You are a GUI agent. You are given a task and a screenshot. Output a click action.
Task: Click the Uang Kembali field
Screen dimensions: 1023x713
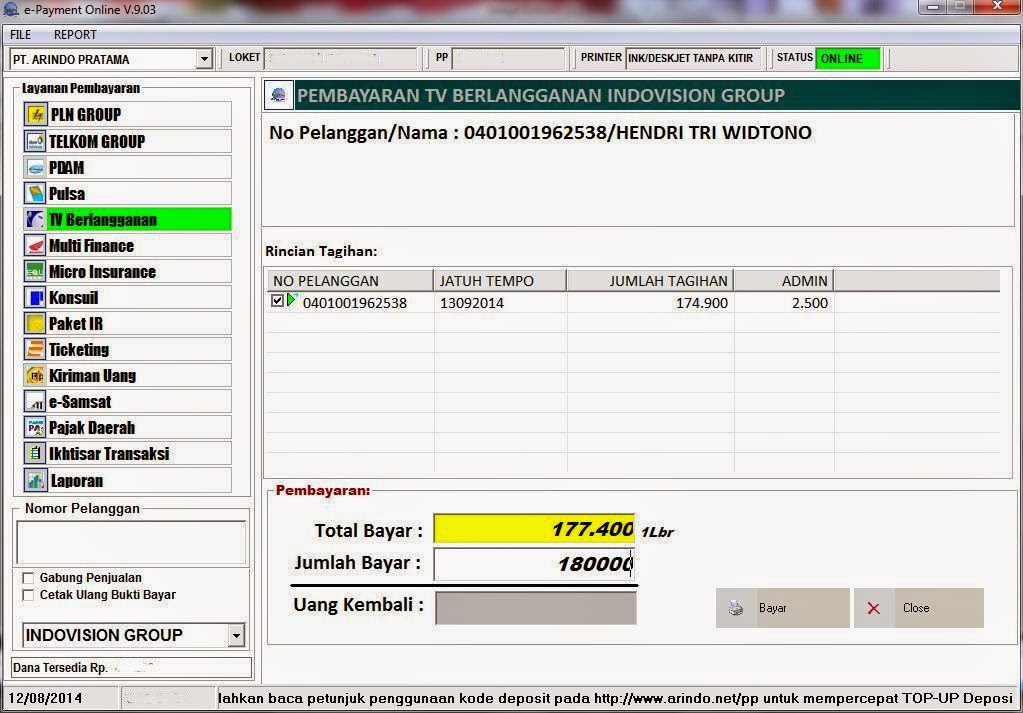[536, 608]
